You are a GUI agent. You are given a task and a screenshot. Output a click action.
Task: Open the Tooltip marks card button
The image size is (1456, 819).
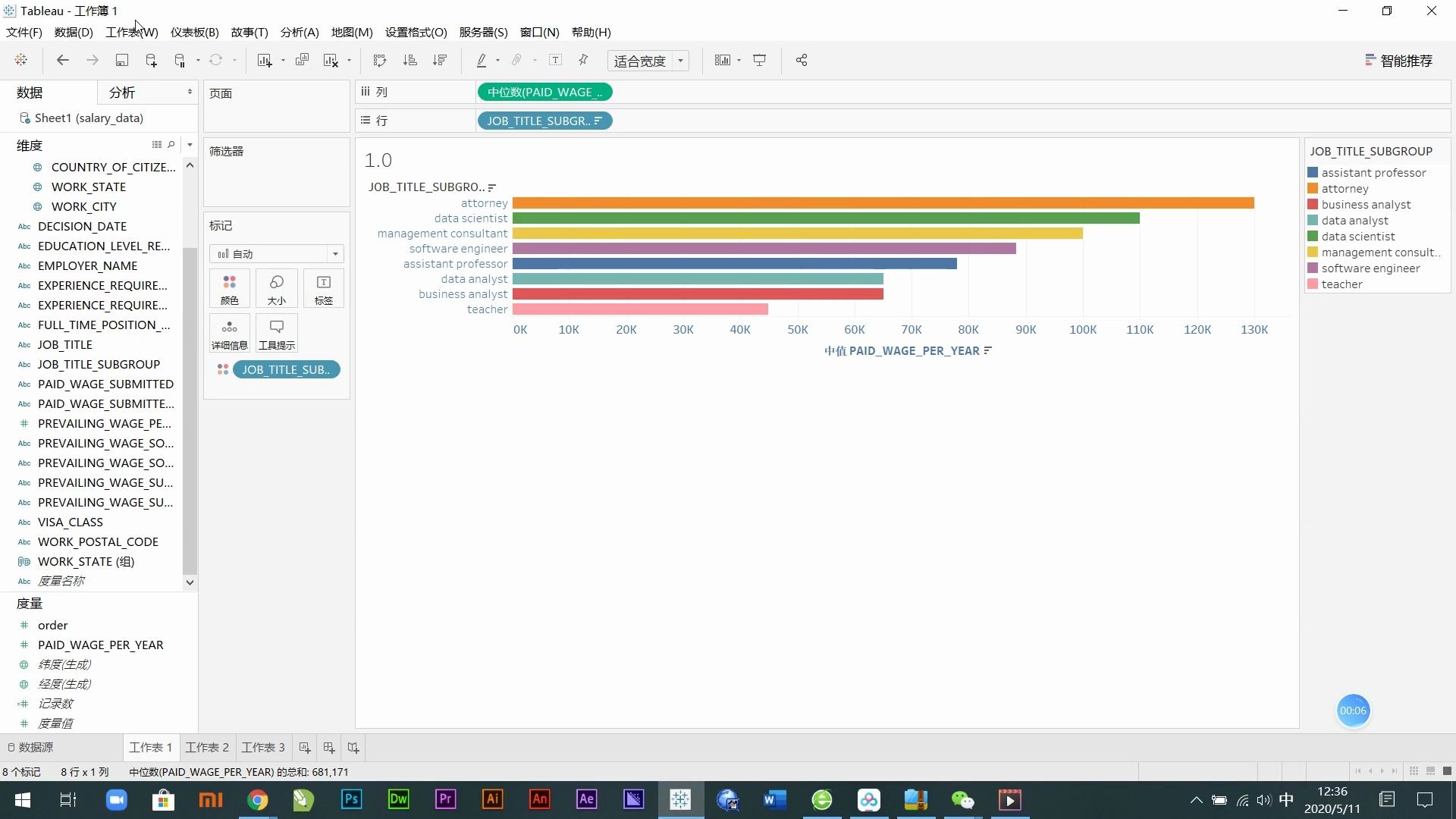(277, 334)
